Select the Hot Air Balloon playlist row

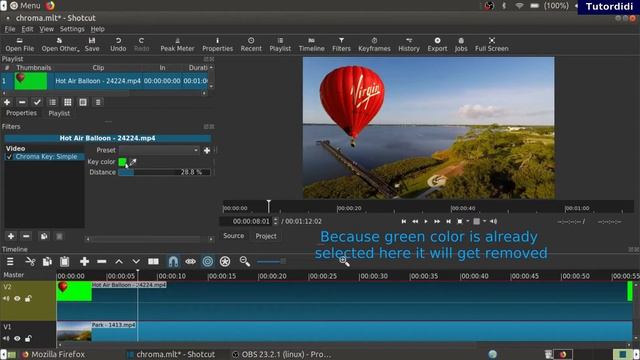pyautogui.click(x=104, y=81)
